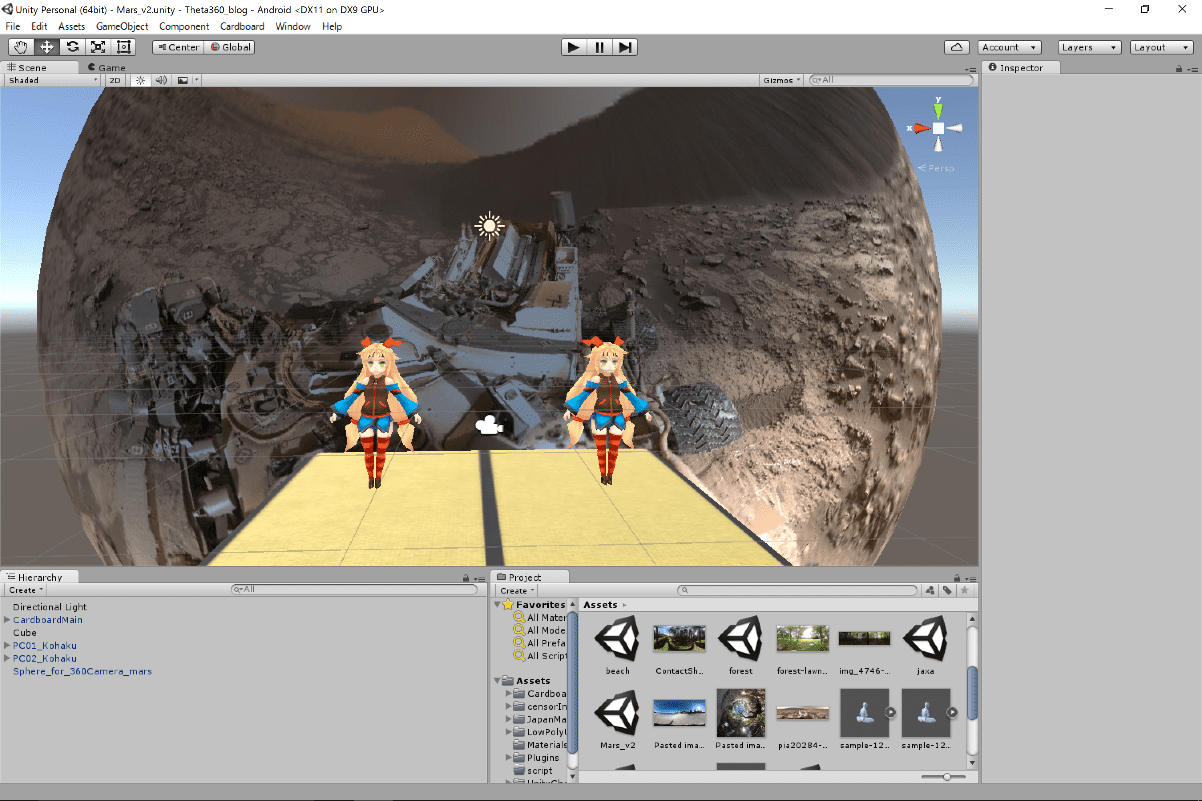Image resolution: width=1202 pixels, height=801 pixels.
Task: Toggle scene lighting
Action: point(140,80)
